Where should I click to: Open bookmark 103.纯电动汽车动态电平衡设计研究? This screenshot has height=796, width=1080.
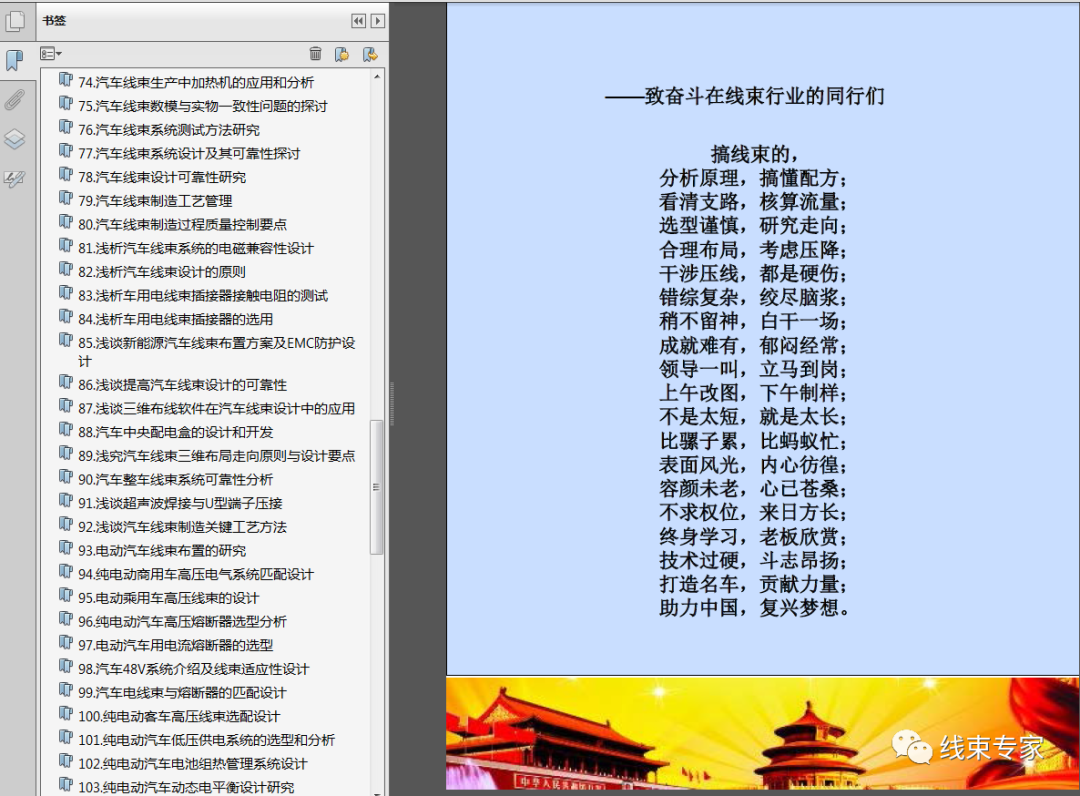point(184,786)
